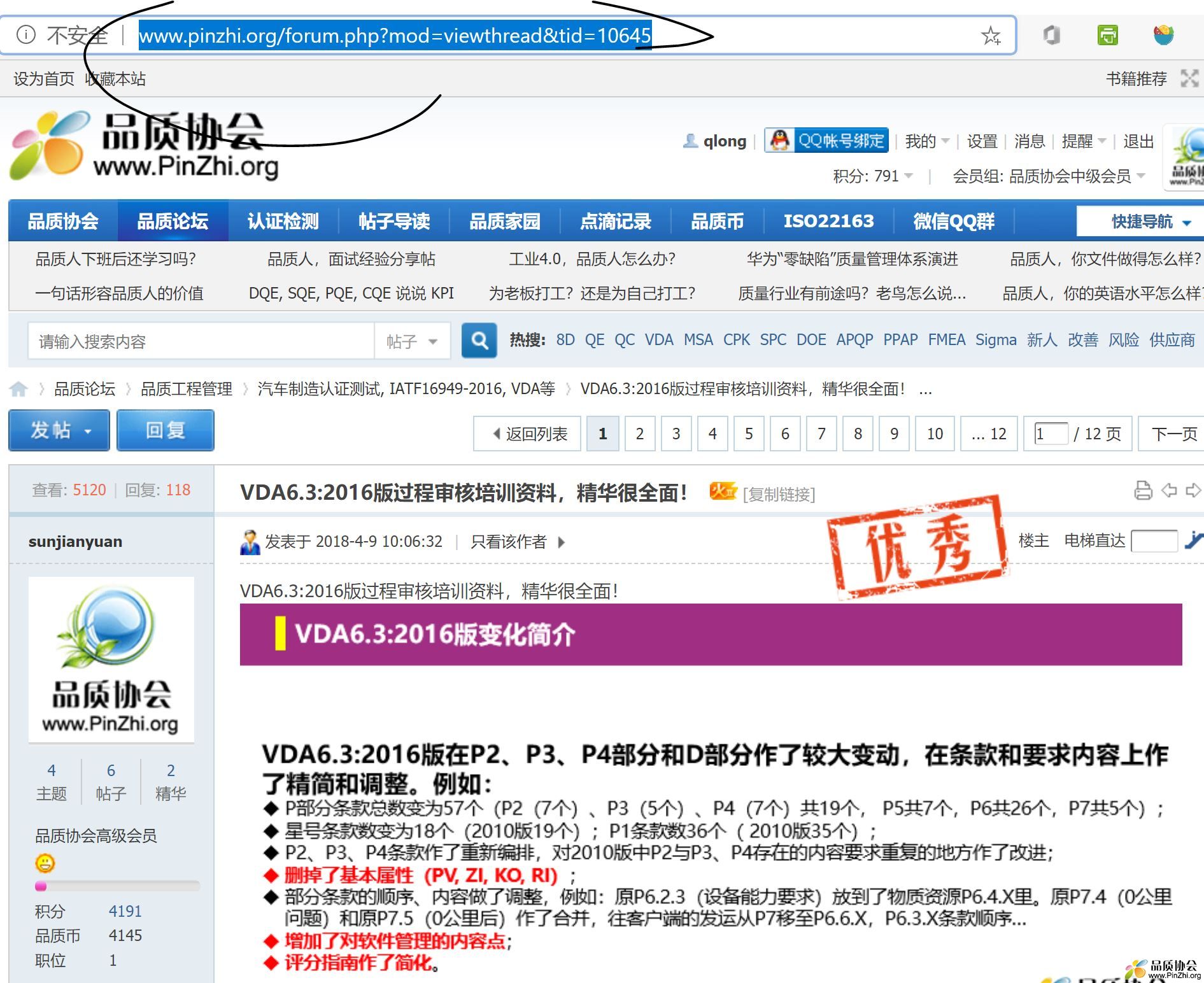The width and height of the screenshot is (1204, 983).
Task: Open the grey Office browser extension icon
Action: pyautogui.click(x=1052, y=35)
